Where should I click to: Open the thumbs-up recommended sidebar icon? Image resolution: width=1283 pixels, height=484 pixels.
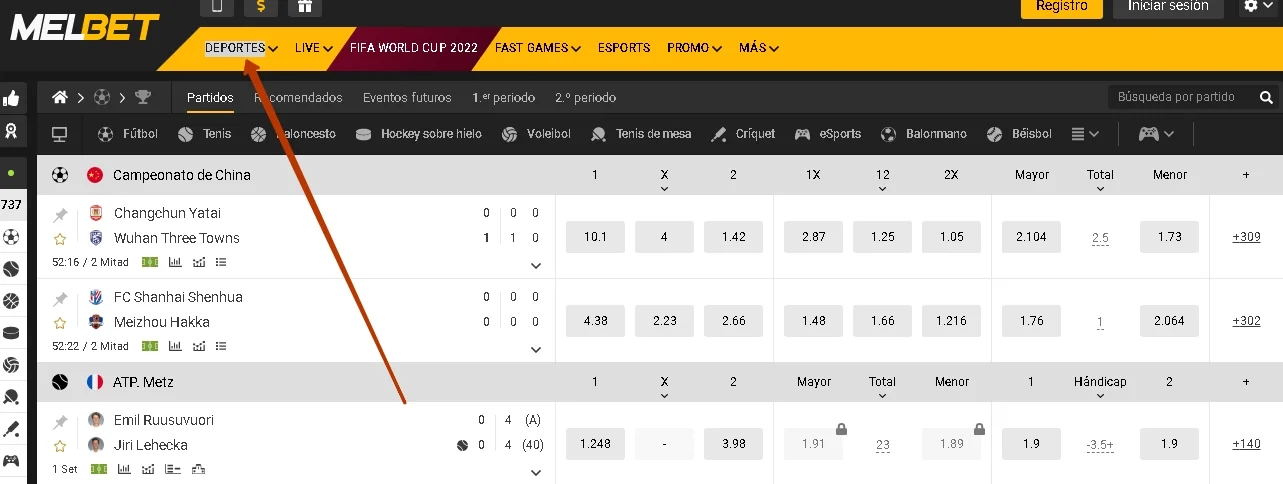(11, 99)
